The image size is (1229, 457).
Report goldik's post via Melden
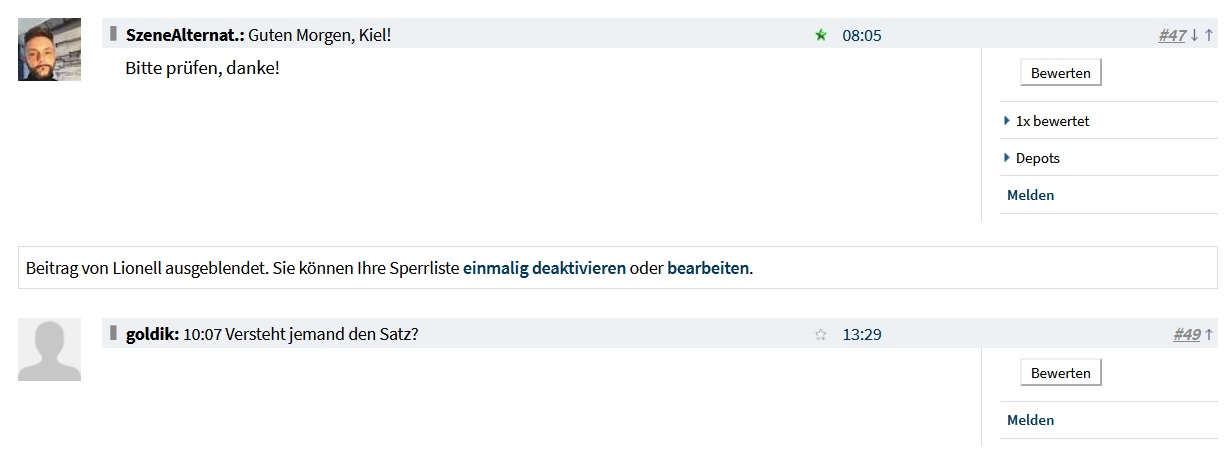(x=1030, y=420)
